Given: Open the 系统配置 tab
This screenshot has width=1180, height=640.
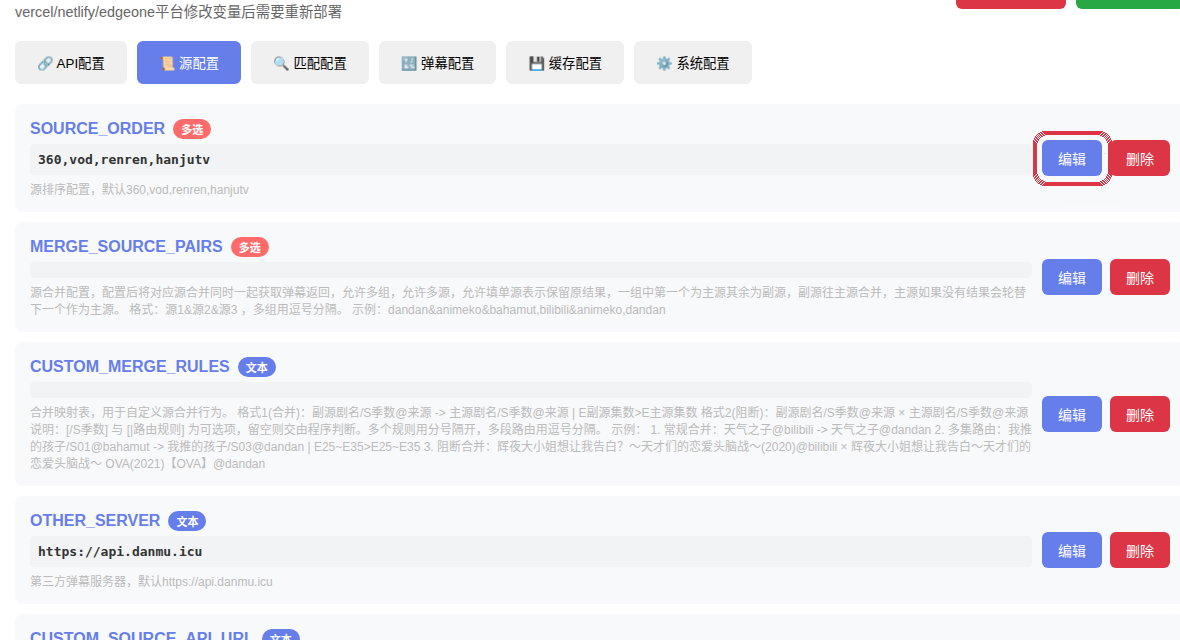Looking at the screenshot, I should [x=692, y=62].
